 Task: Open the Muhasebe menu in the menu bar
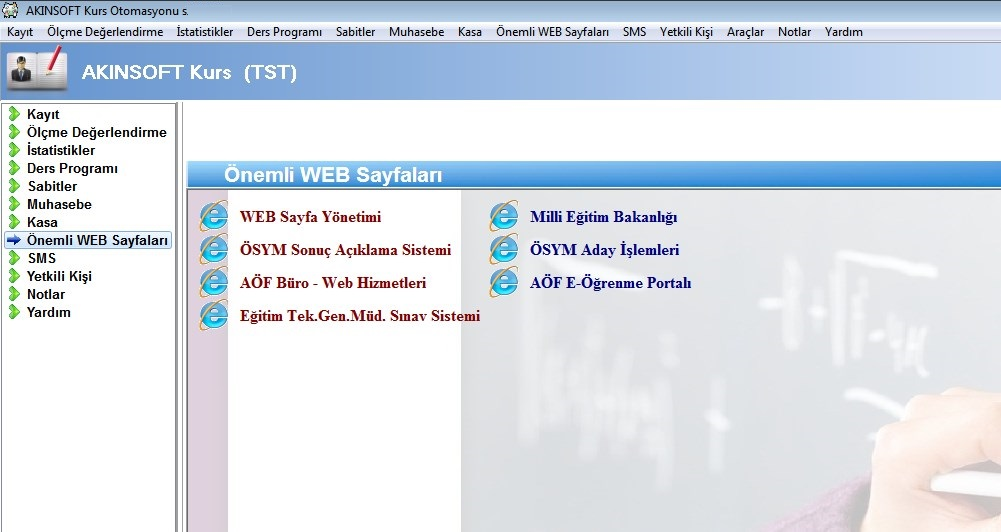point(417,32)
